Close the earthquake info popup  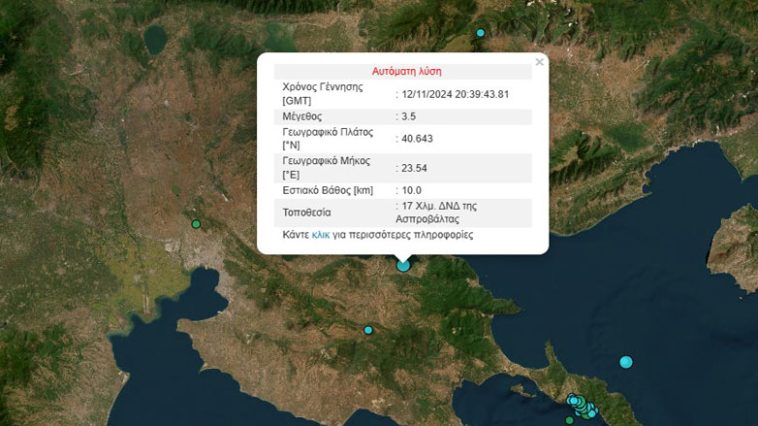coord(540,62)
